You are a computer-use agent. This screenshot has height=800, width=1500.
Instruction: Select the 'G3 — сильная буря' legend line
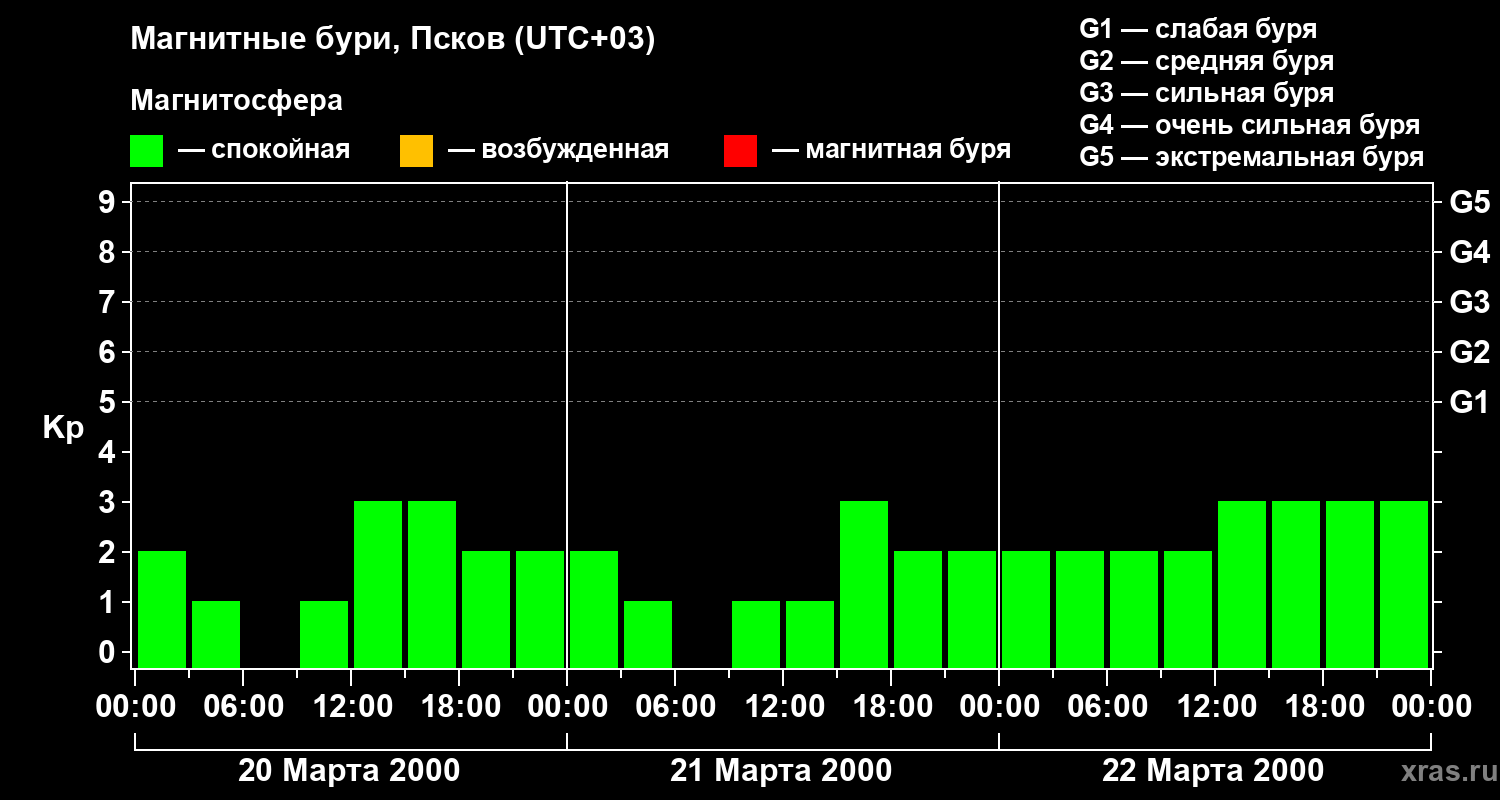(x=1207, y=93)
